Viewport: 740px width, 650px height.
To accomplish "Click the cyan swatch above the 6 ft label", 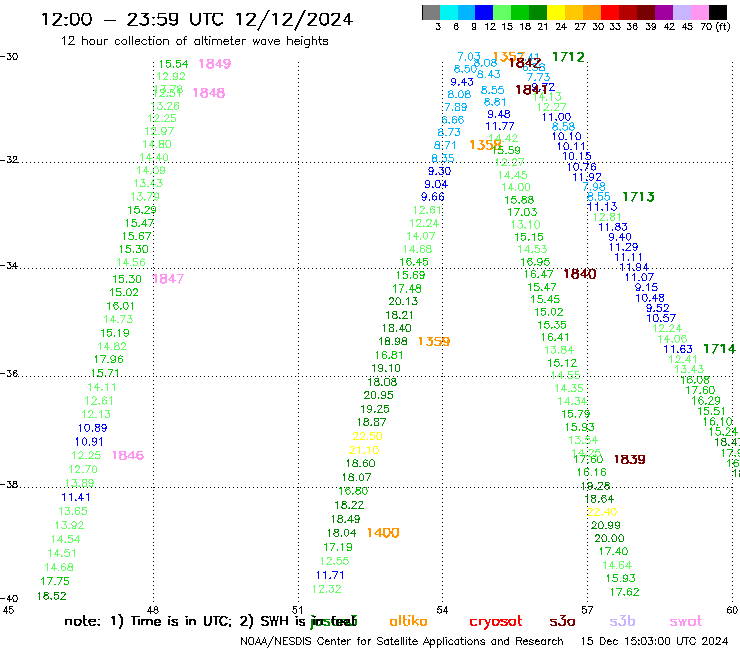I will [448, 12].
